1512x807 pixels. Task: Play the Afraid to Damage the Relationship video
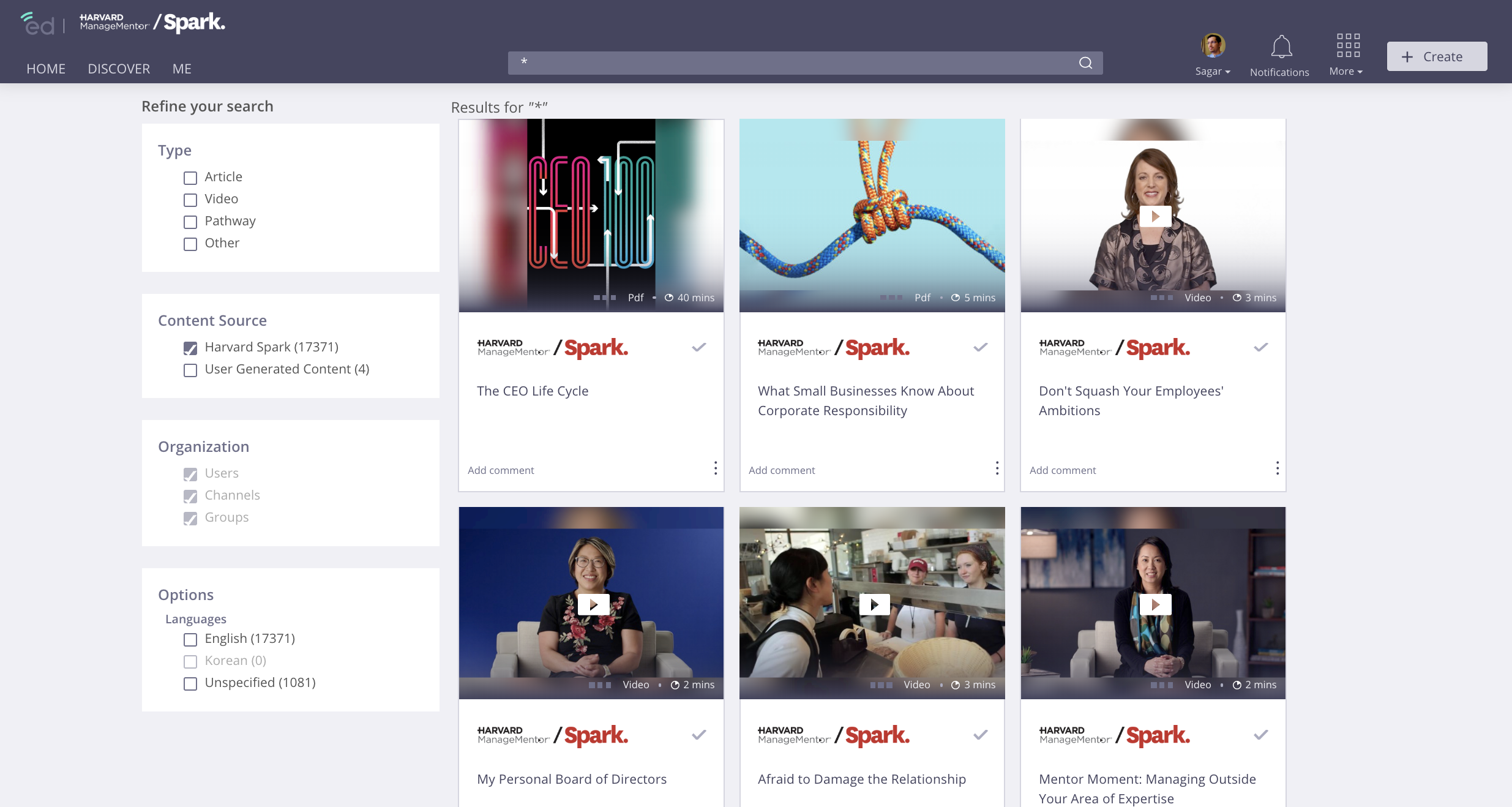874,605
